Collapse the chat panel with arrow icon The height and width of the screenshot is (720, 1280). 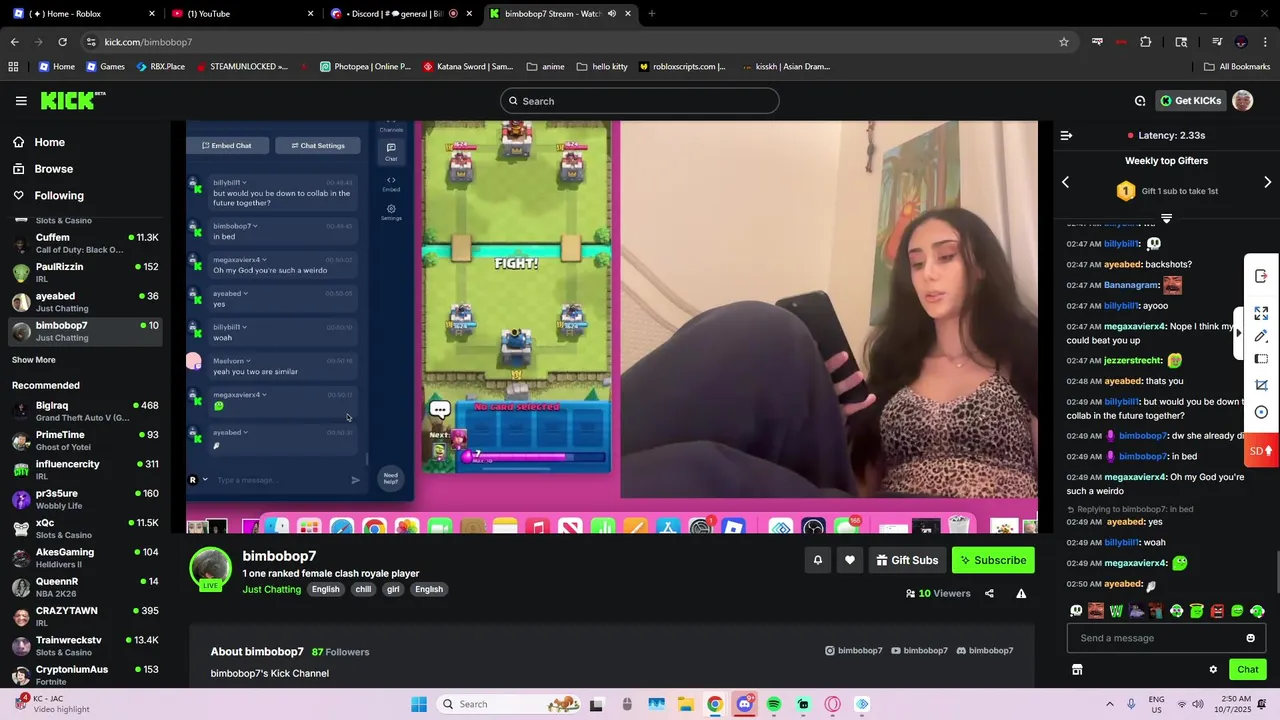pos(1066,135)
